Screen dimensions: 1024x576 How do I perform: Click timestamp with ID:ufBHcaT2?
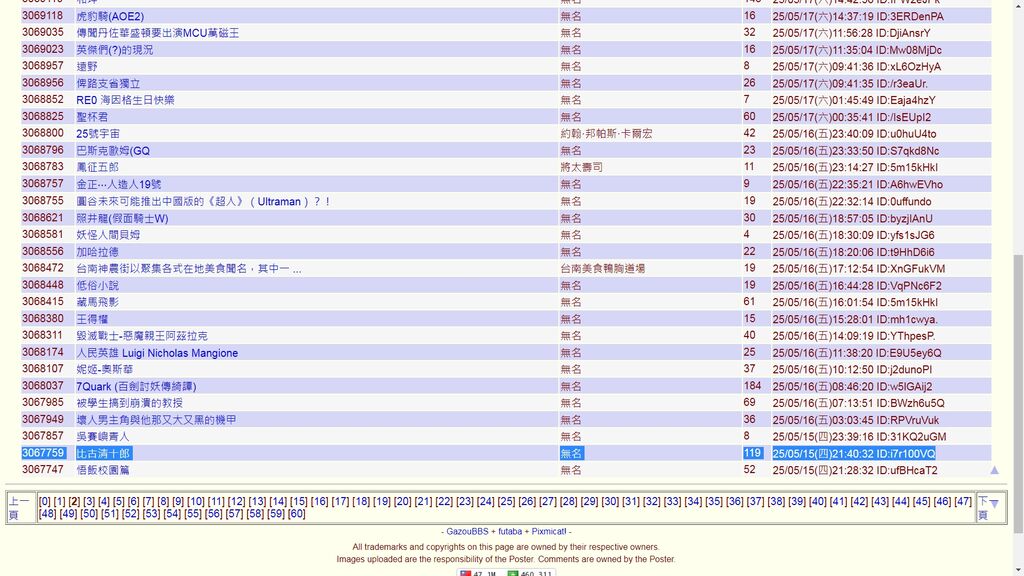tap(855, 470)
